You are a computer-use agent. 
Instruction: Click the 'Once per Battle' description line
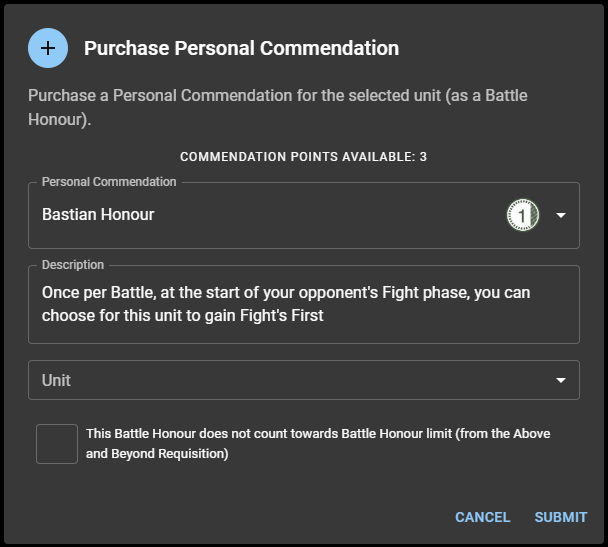pos(286,293)
